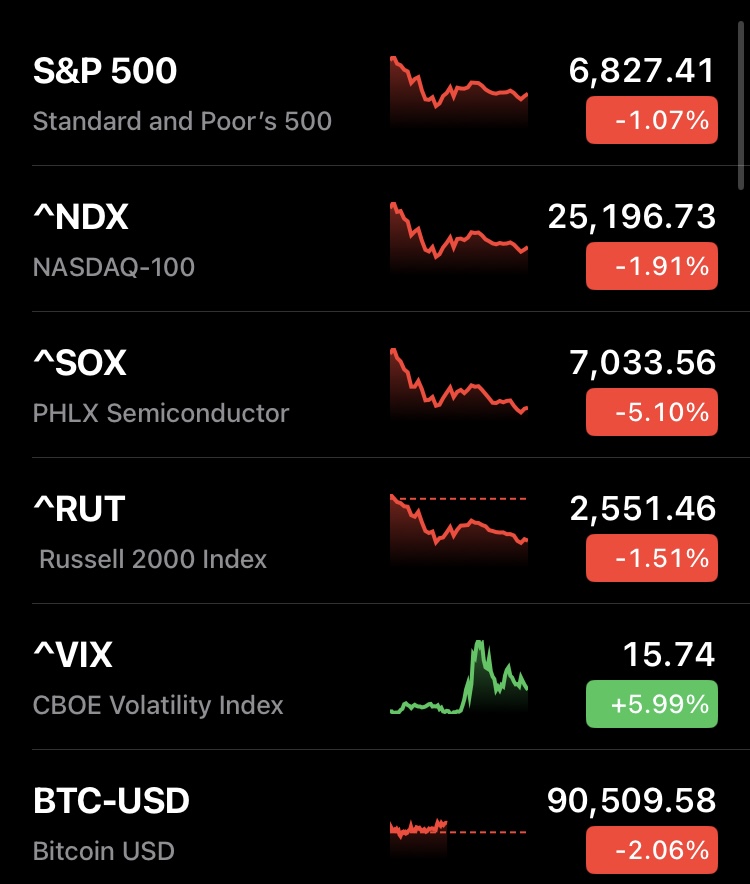
Task: Toggle the -1.07% change badge
Action: 651,121
